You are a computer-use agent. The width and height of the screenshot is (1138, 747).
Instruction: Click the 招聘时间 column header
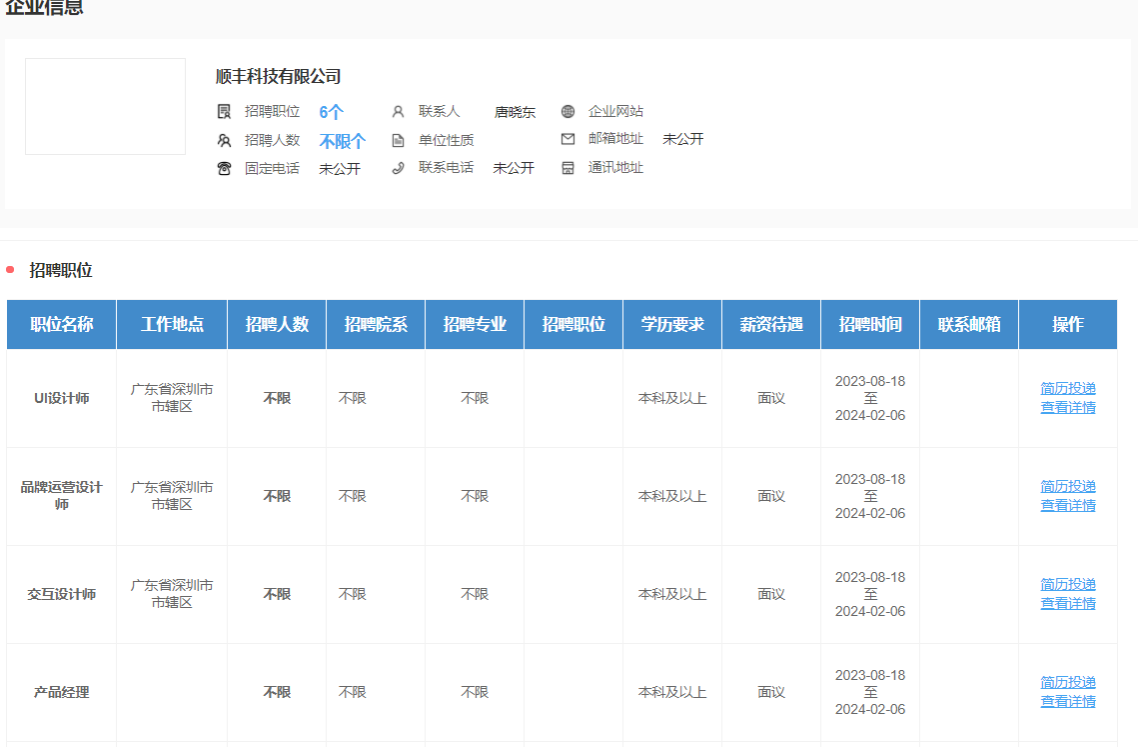click(x=870, y=324)
